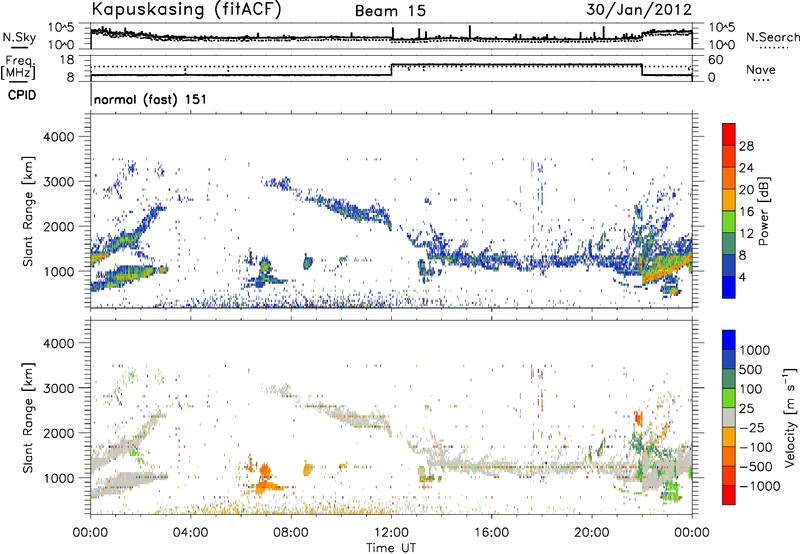The image size is (800, 554).
Task: Click the 'N.Search' legend label
Action: pyautogui.click(x=773, y=37)
